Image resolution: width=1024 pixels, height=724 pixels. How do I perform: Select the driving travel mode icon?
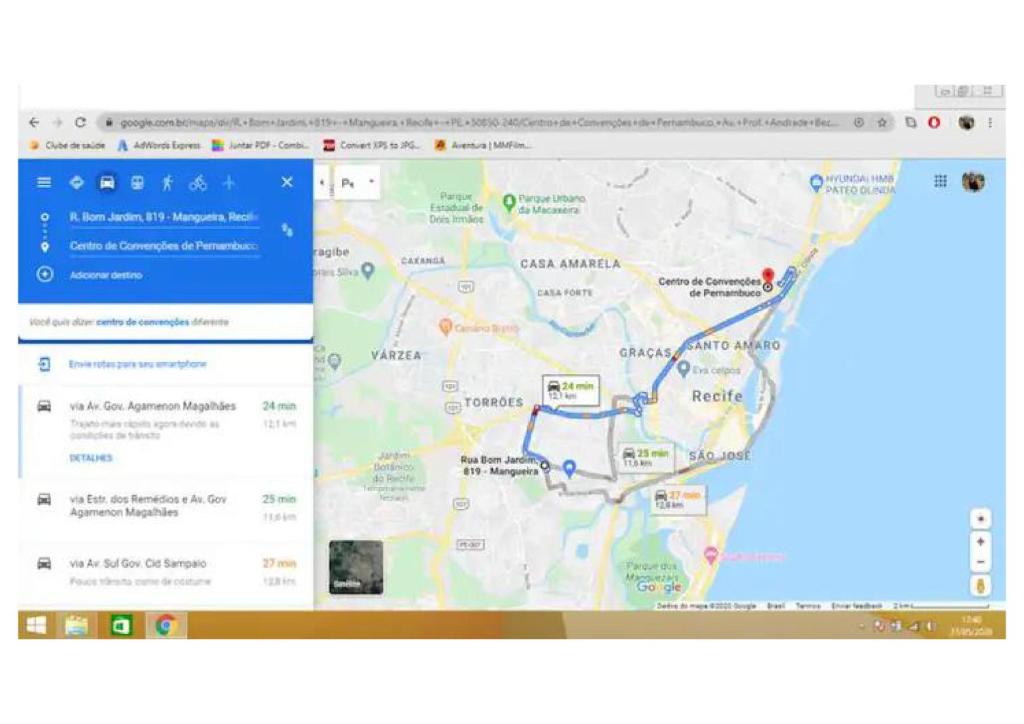point(107,183)
